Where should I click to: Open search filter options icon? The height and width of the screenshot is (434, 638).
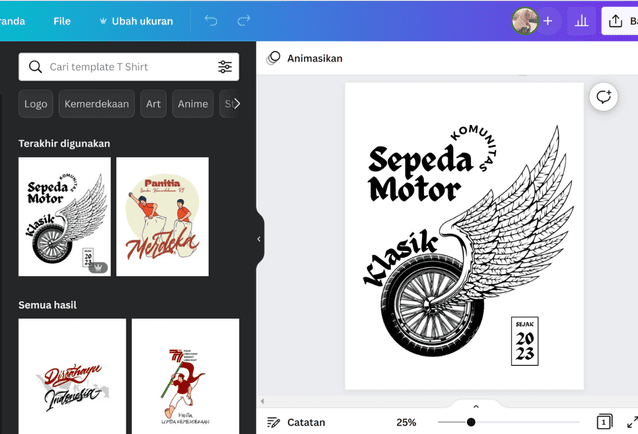point(225,67)
